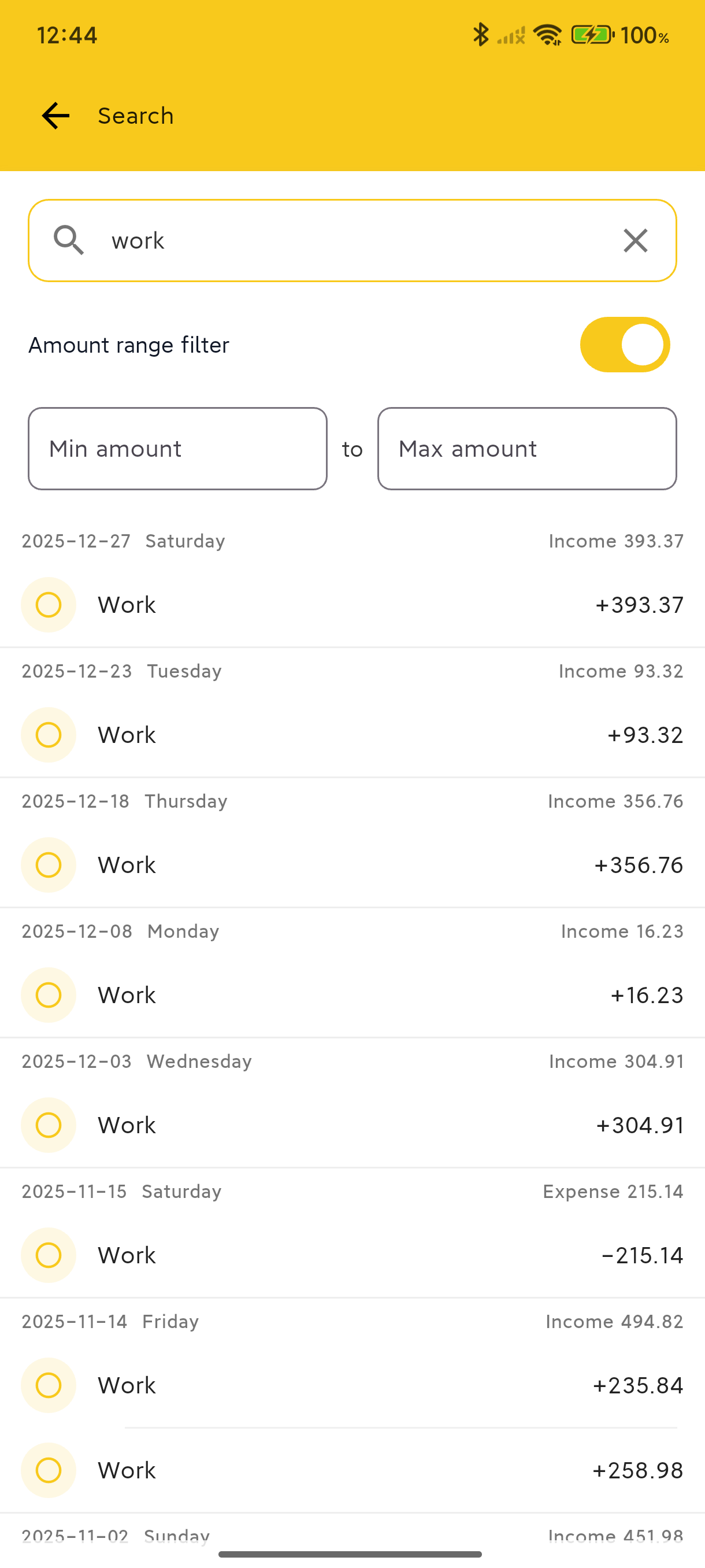The image size is (705, 1568).
Task: Focus the Min amount field
Action: [177, 449]
